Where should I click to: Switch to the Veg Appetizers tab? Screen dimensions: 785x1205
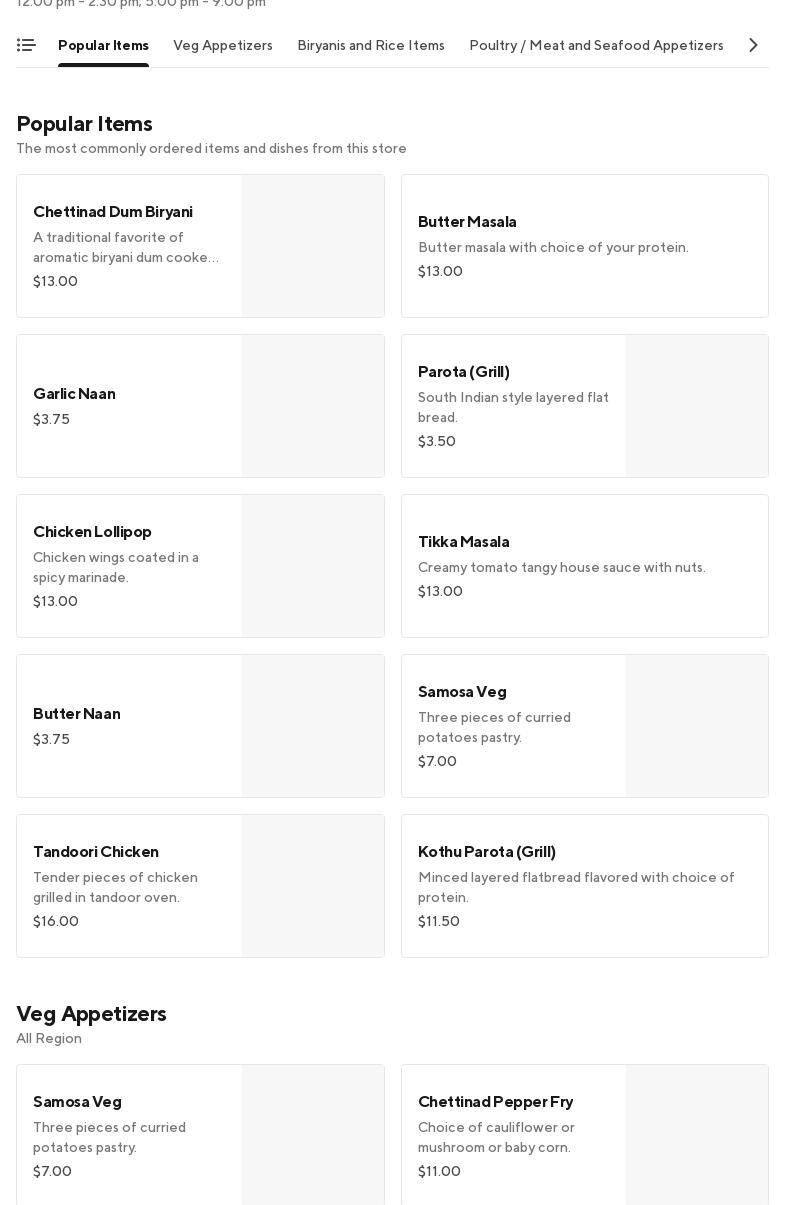point(223,46)
